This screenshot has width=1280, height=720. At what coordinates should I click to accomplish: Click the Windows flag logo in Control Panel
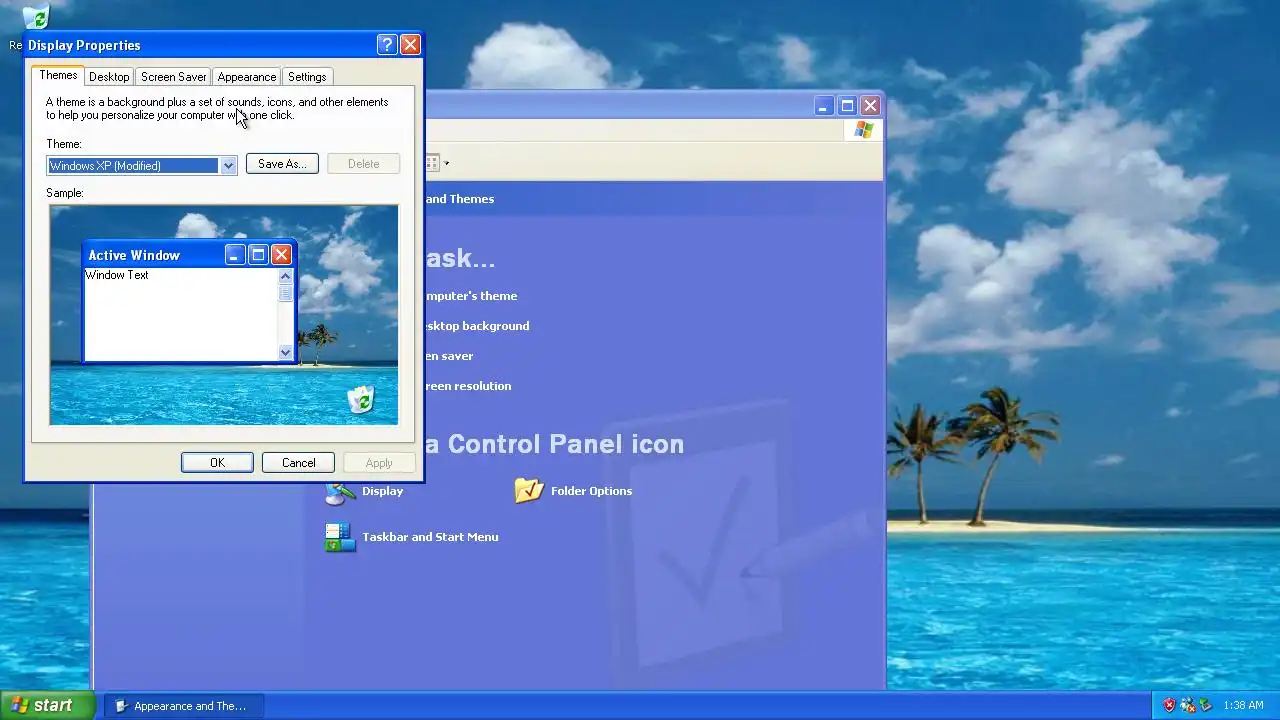[x=864, y=130]
